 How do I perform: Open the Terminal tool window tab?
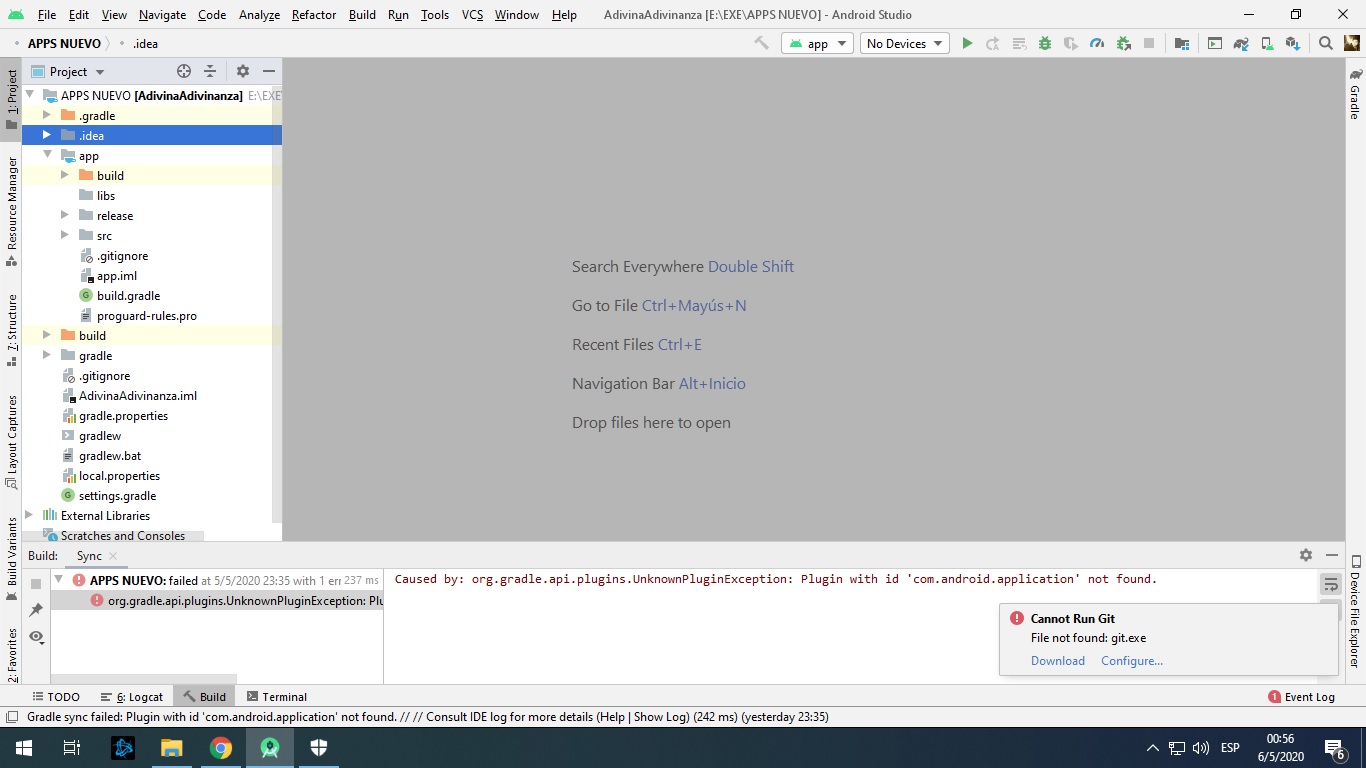tap(277, 696)
